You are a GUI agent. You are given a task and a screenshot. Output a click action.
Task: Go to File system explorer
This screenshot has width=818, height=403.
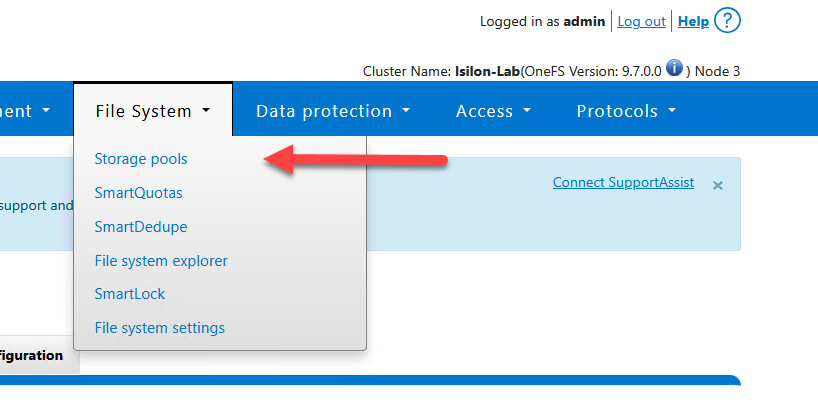[x=161, y=261]
